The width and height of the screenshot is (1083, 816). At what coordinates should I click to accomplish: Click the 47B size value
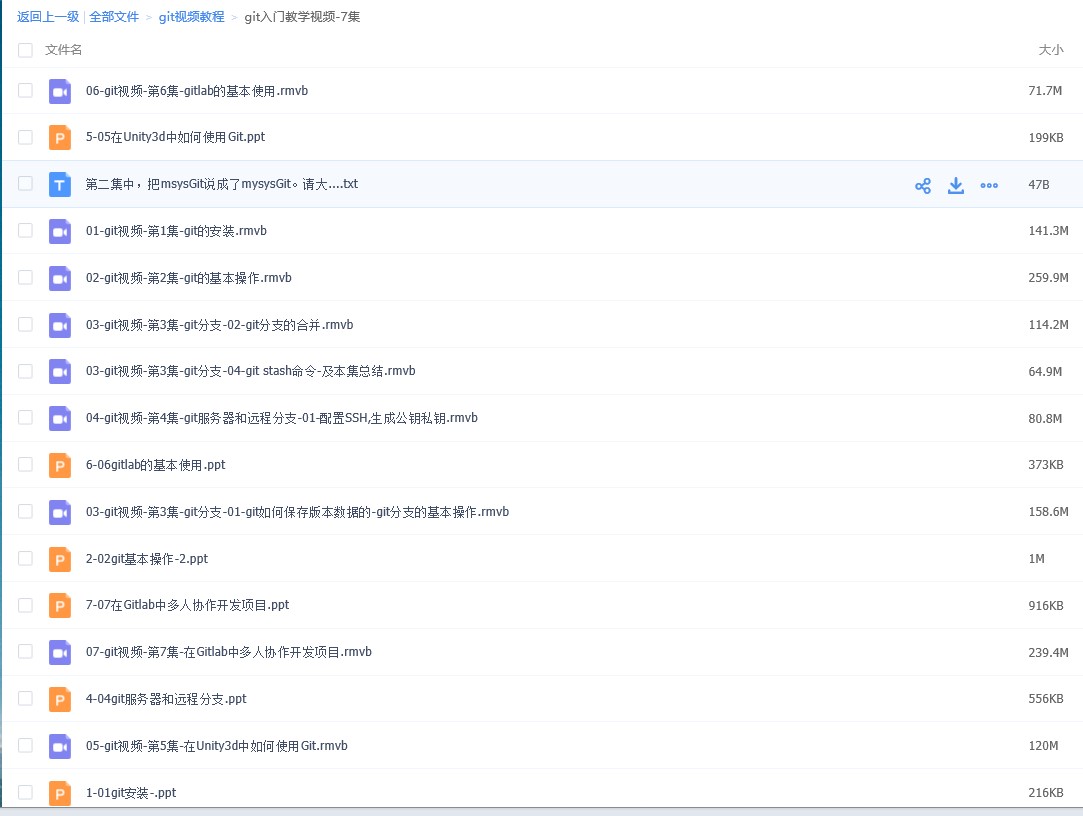[x=1039, y=184]
